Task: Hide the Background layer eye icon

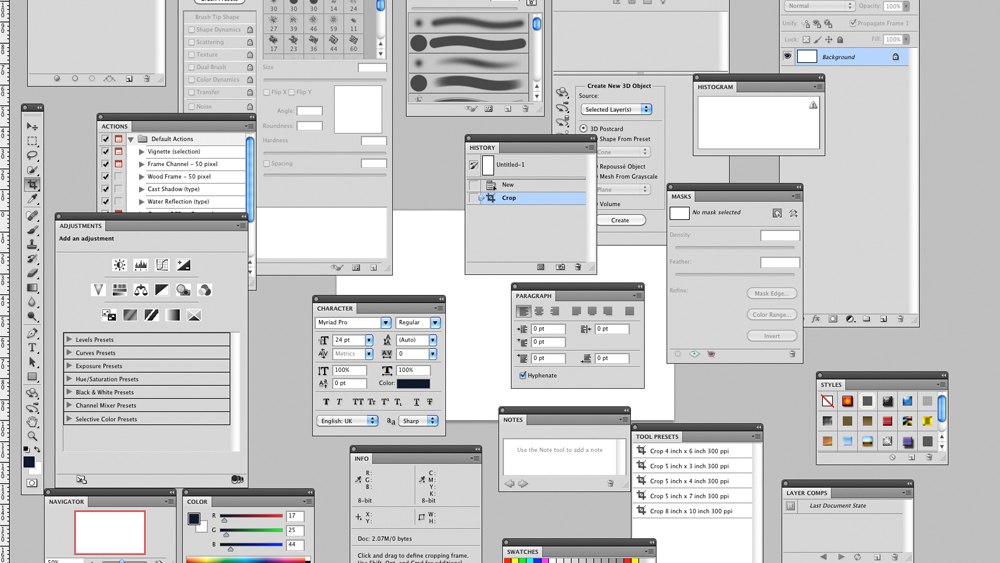Action: click(788, 57)
